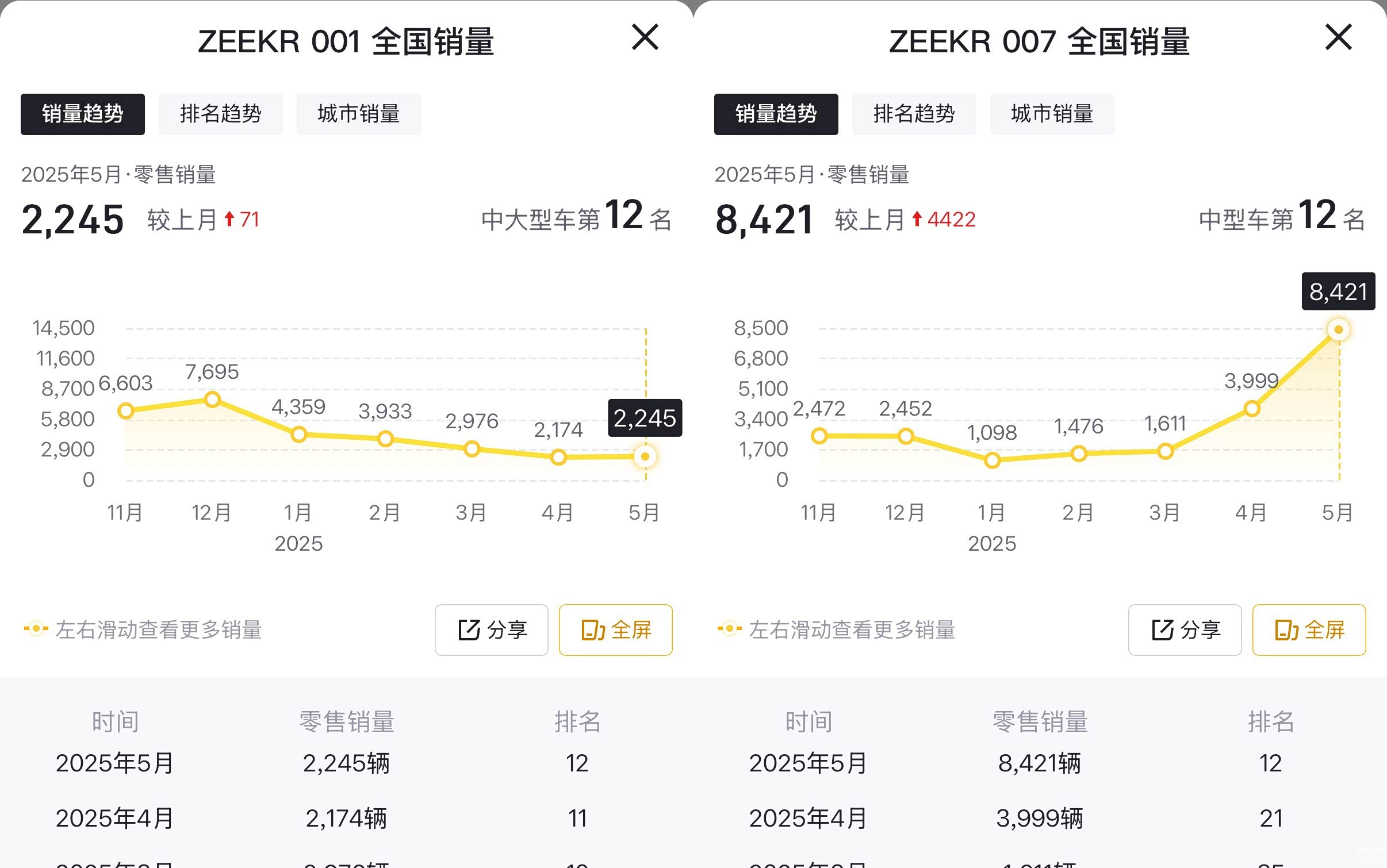Click the swipe hint icon under ZEEKR 001 chart
This screenshot has width=1387, height=868.
coord(36,629)
